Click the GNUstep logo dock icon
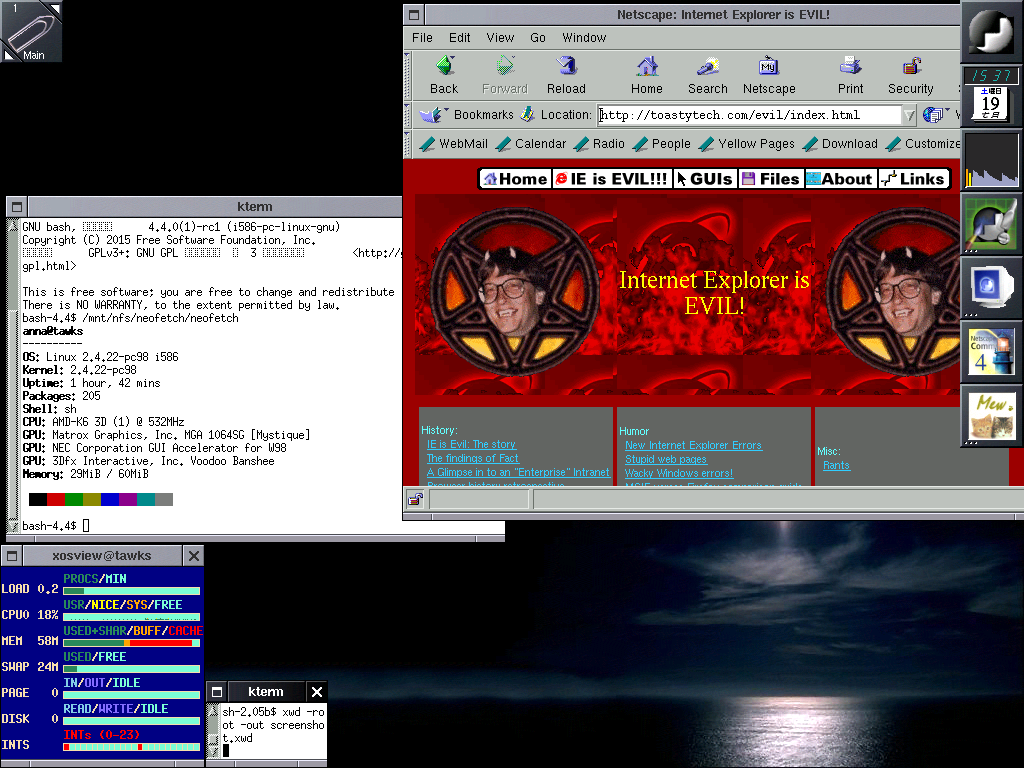Screen dimensions: 1024x768 click(991, 32)
